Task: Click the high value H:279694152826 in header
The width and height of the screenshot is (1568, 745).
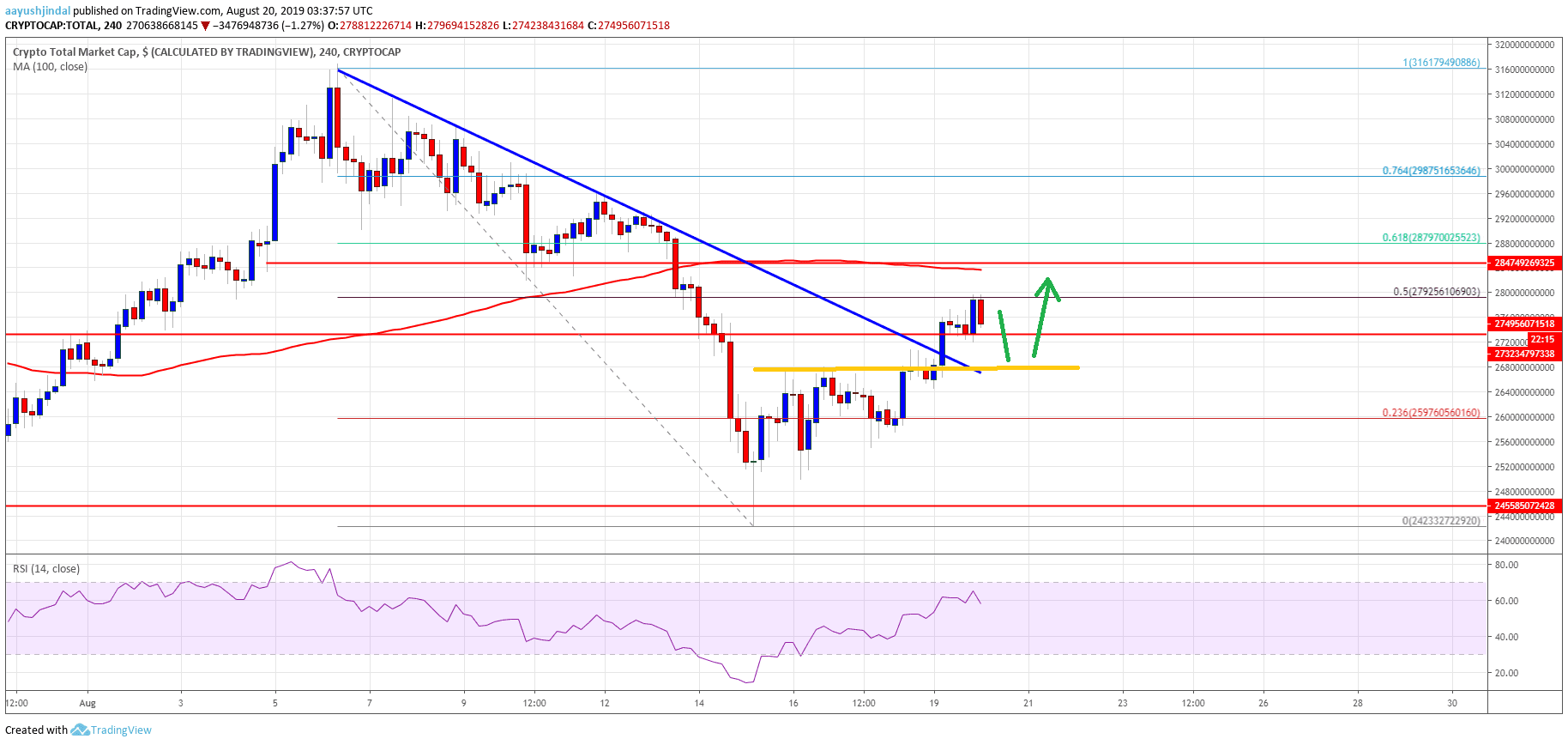Action: click(x=457, y=26)
